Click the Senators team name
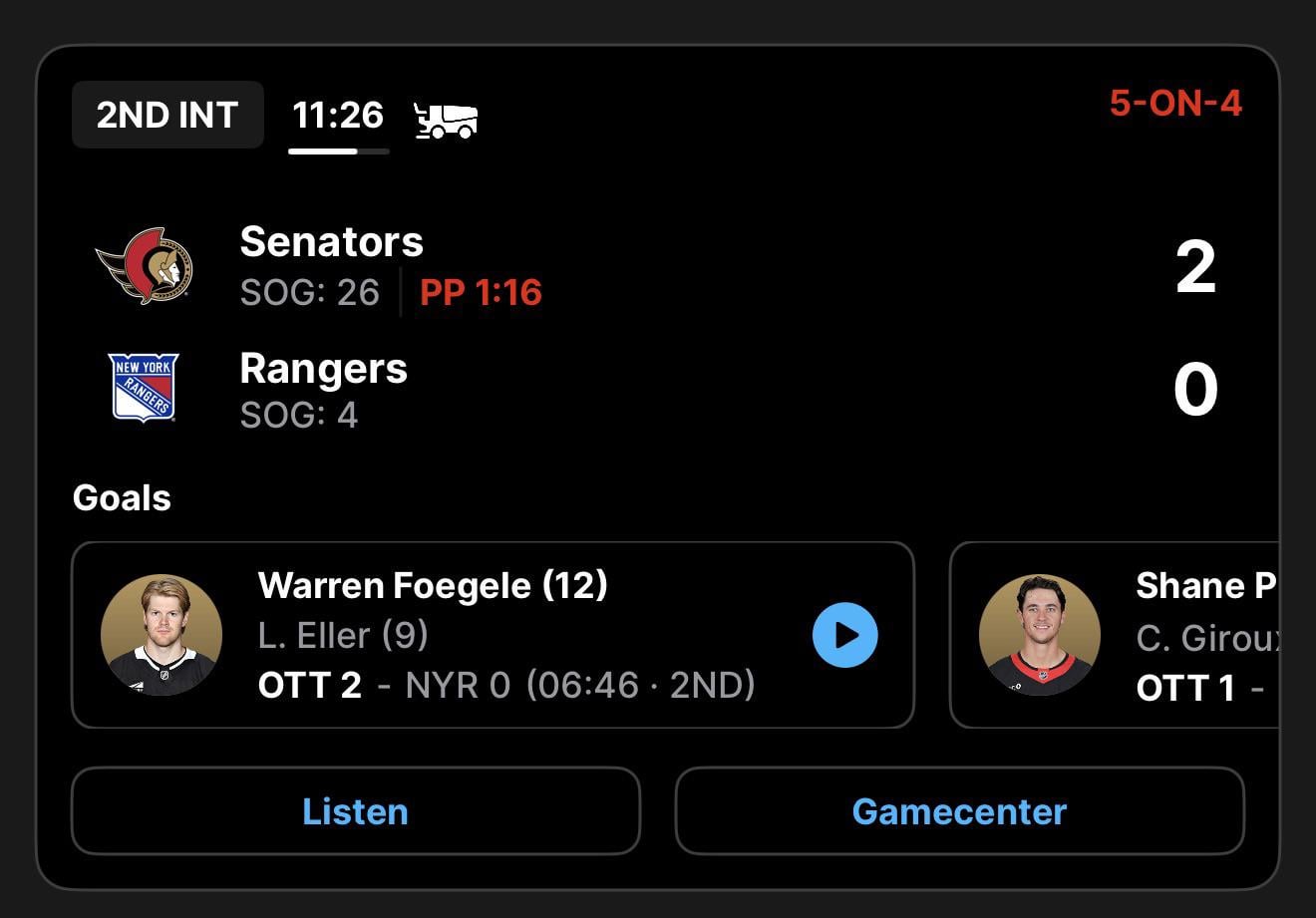 pos(331,242)
